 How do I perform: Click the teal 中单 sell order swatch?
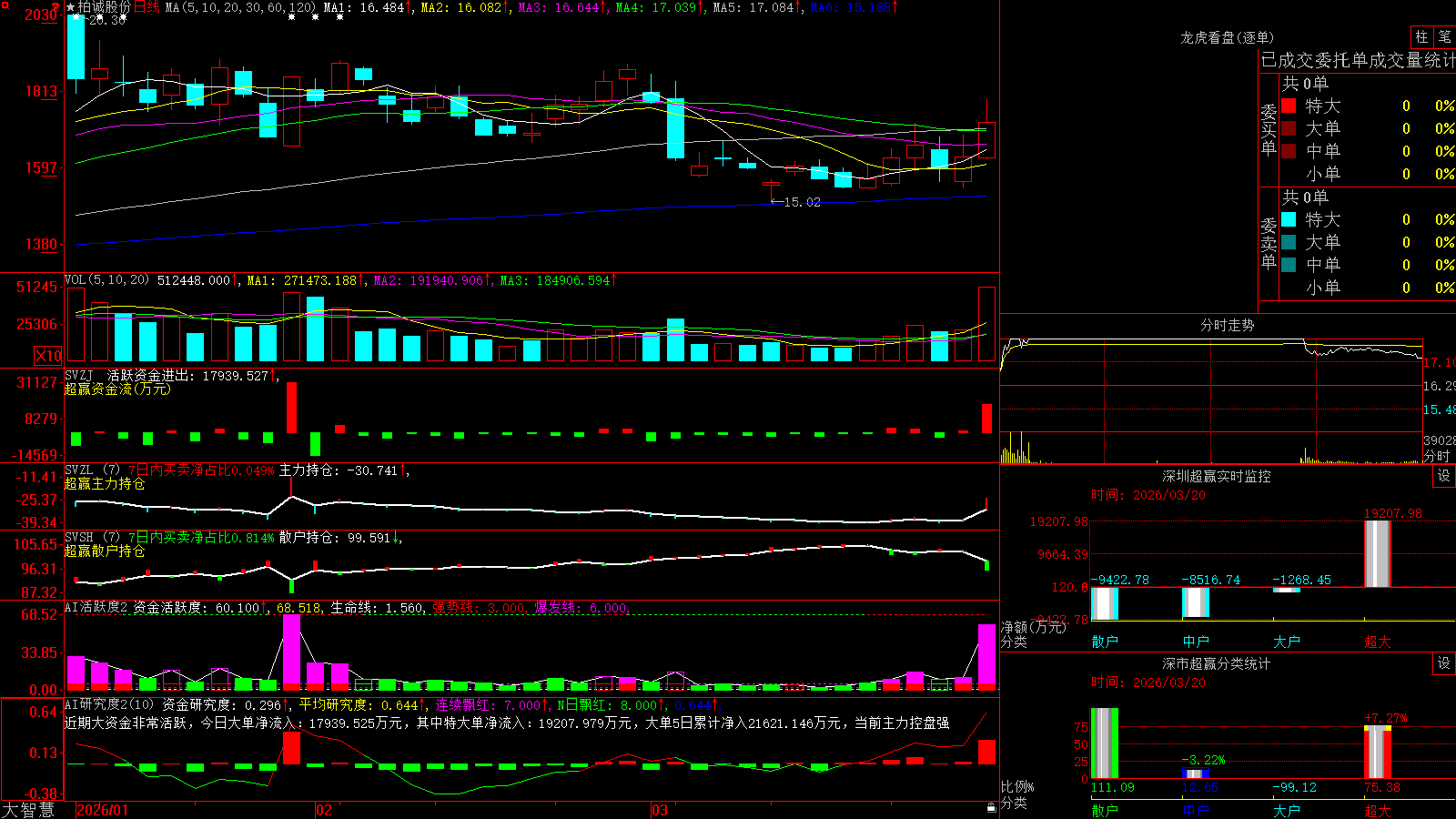point(1289,265)
